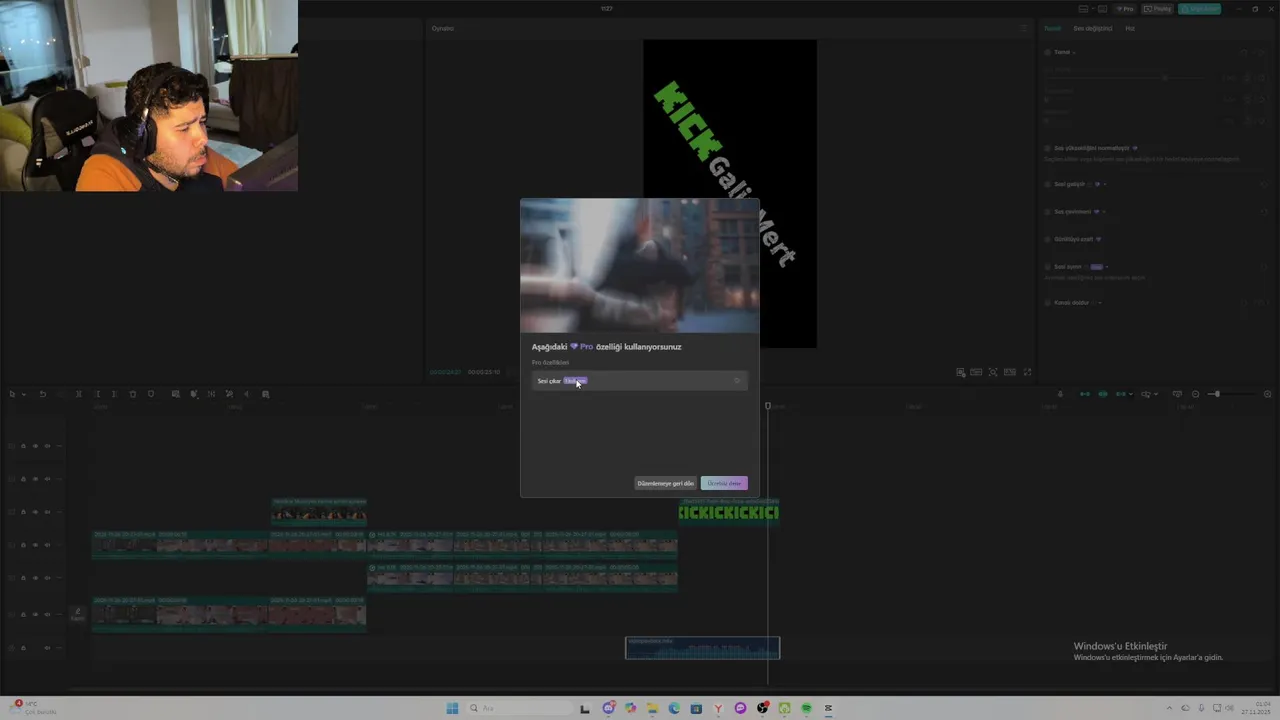This screenshot has width=1280, height=720.
Task: Click the trash Delete icon in timeline toolbar
Action: [x=132, y=394]
